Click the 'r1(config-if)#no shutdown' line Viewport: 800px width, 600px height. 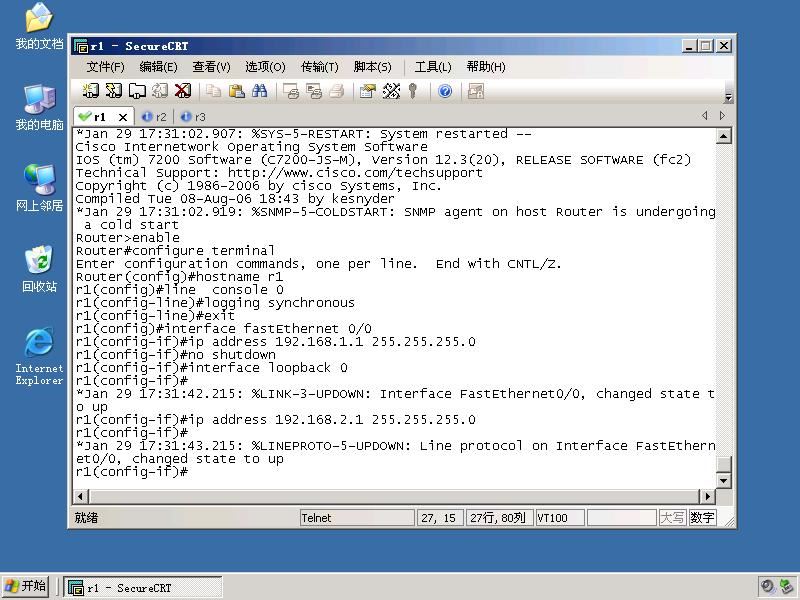[x=176, y=355]
